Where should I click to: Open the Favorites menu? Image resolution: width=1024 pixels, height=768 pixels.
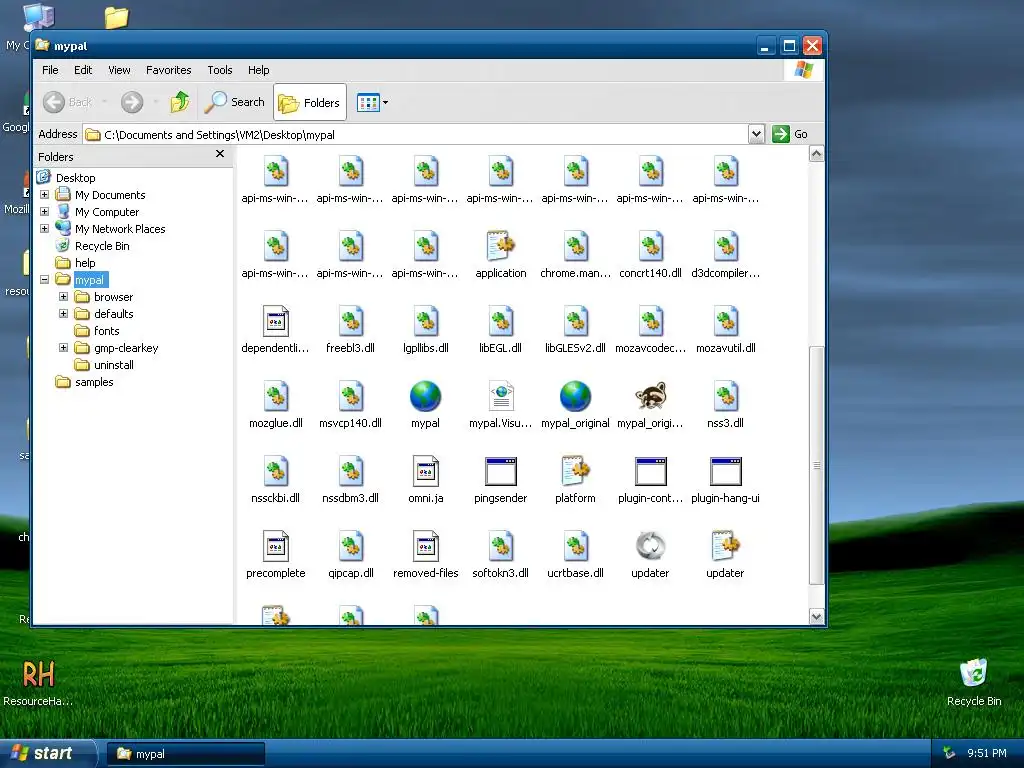pos(168,70)
